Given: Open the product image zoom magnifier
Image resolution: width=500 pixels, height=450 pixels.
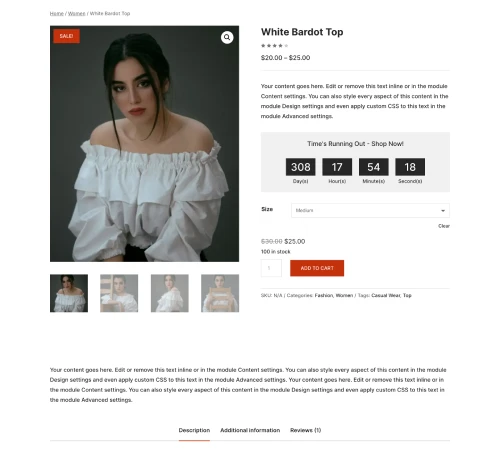Looking at the screenshot, I should click(227, 37).
